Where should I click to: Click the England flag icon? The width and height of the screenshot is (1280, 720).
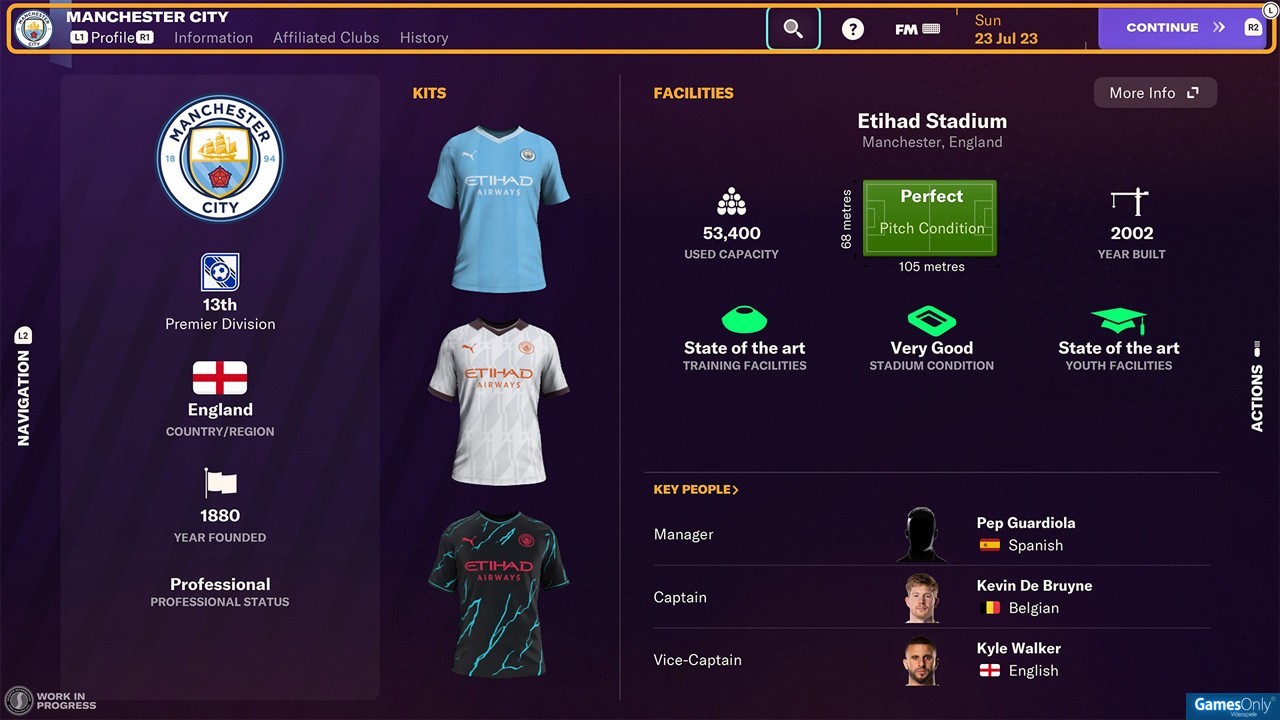click(x=220, y=378)
